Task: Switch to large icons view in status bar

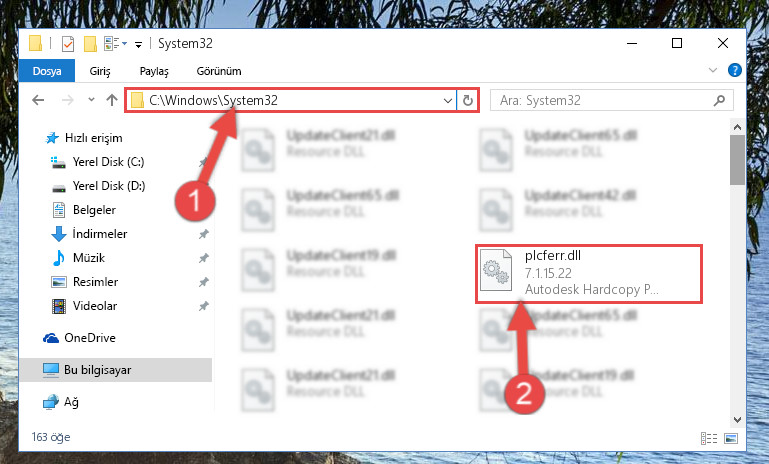Action: (x=731, y=438)
